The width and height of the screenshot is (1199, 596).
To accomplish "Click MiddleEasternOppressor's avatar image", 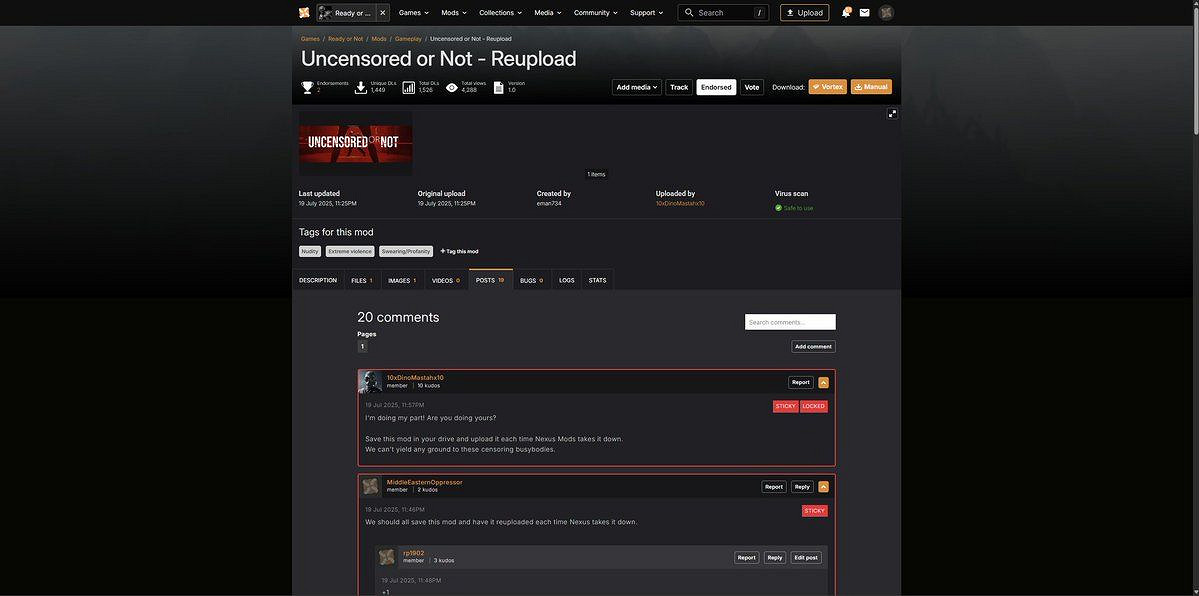I will (x=371, y=486).
